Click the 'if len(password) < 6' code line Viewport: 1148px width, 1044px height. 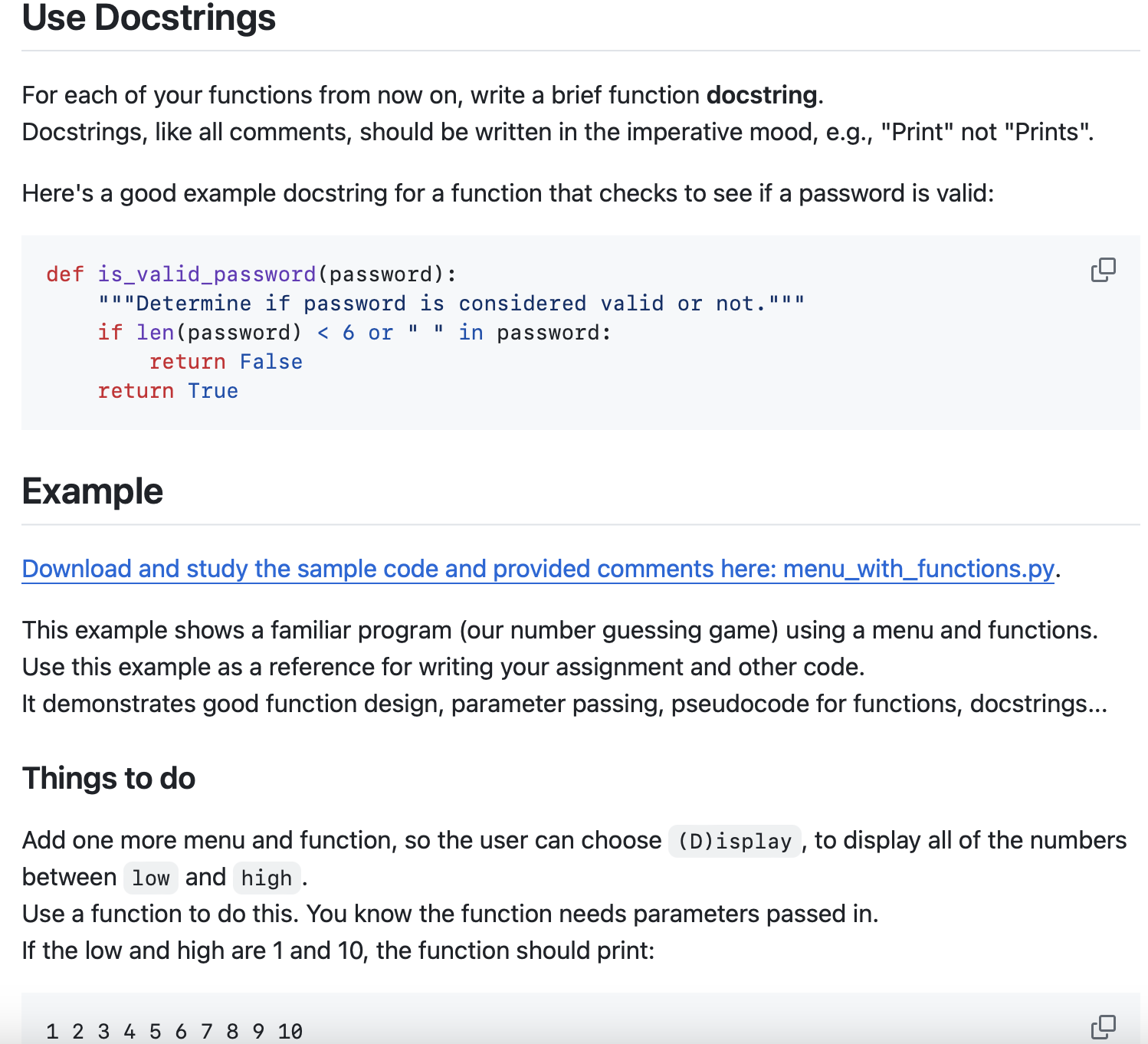tap(355, 333)
